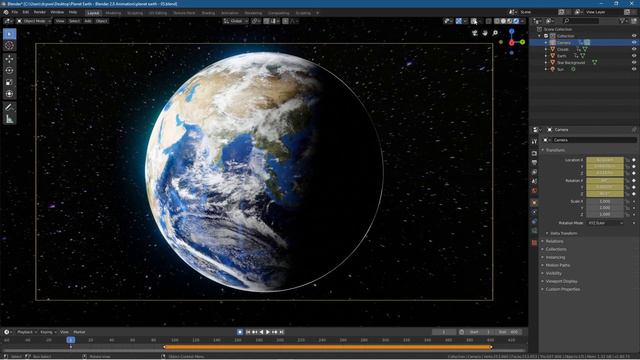
Task: Toggle viewport gizmo display button
Action: coord(459,21)
